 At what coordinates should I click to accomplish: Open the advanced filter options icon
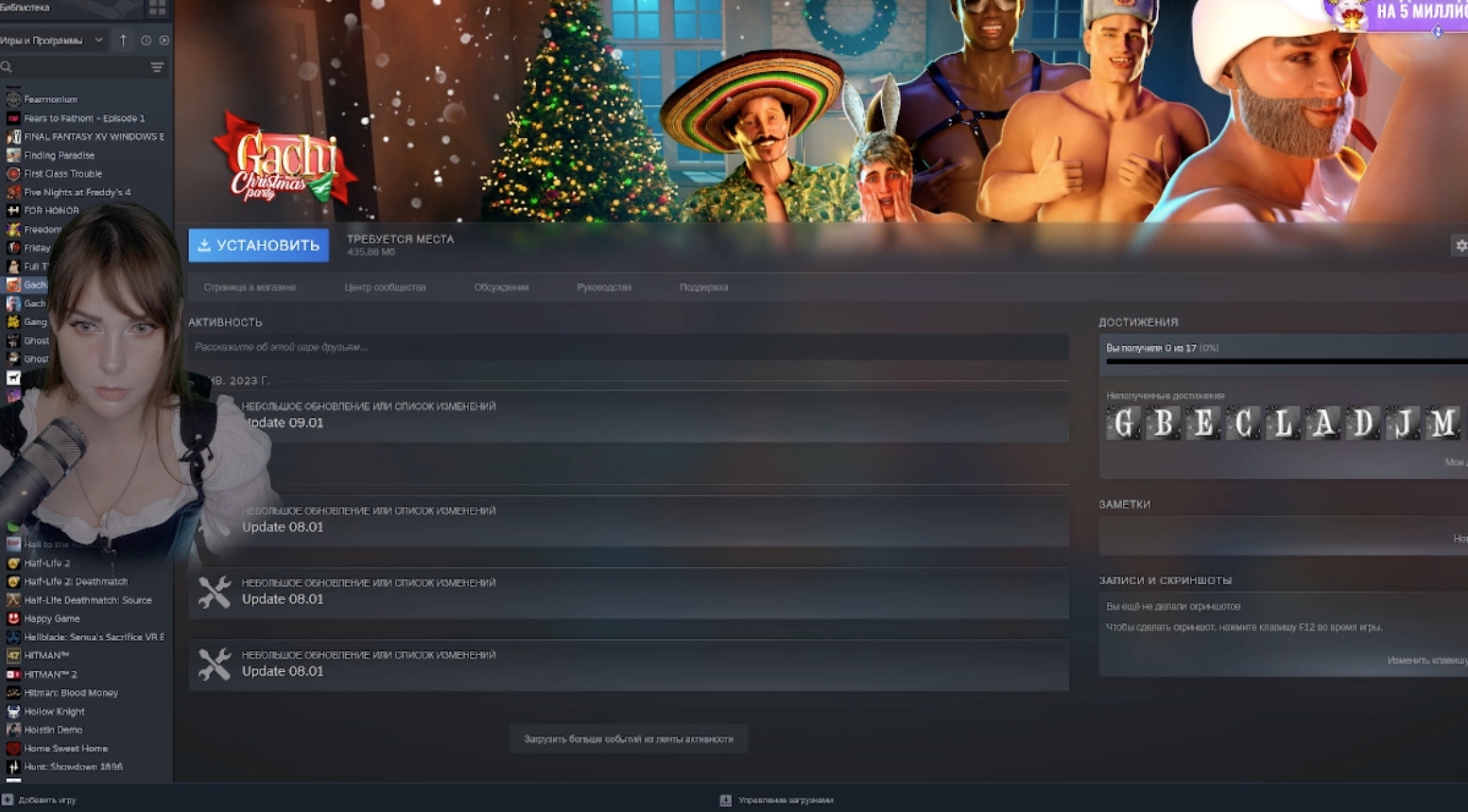[157, 67]
